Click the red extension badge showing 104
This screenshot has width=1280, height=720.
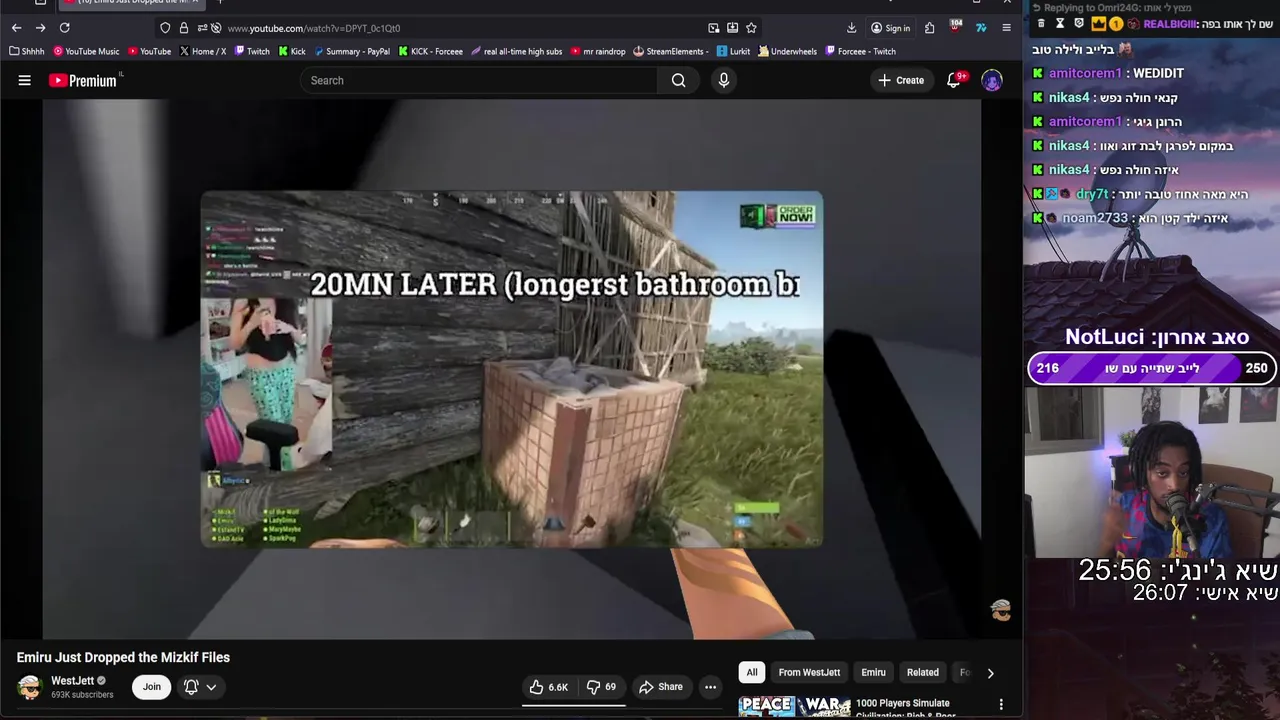956,27
